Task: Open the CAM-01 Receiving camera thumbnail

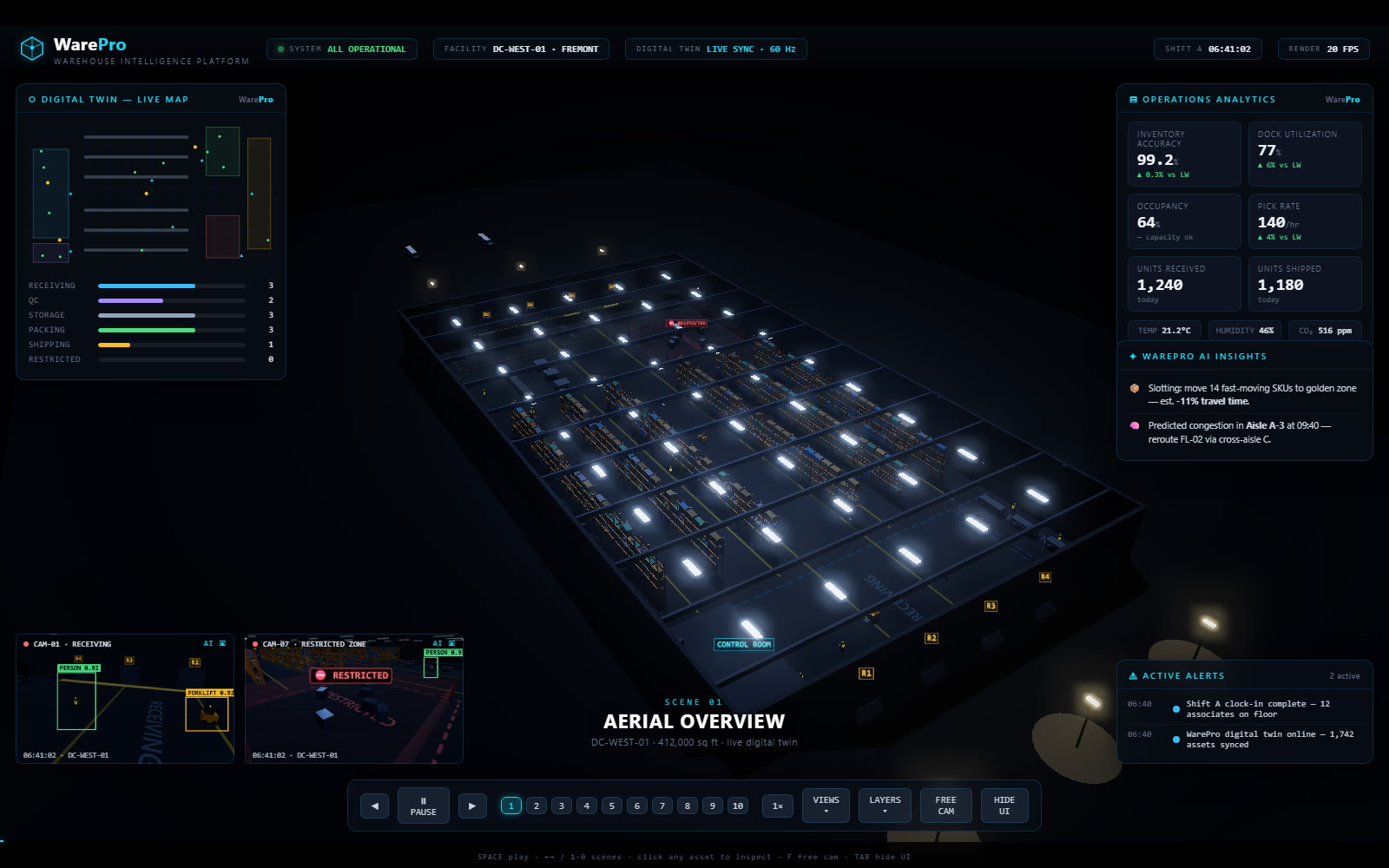Action: point(125,699)
